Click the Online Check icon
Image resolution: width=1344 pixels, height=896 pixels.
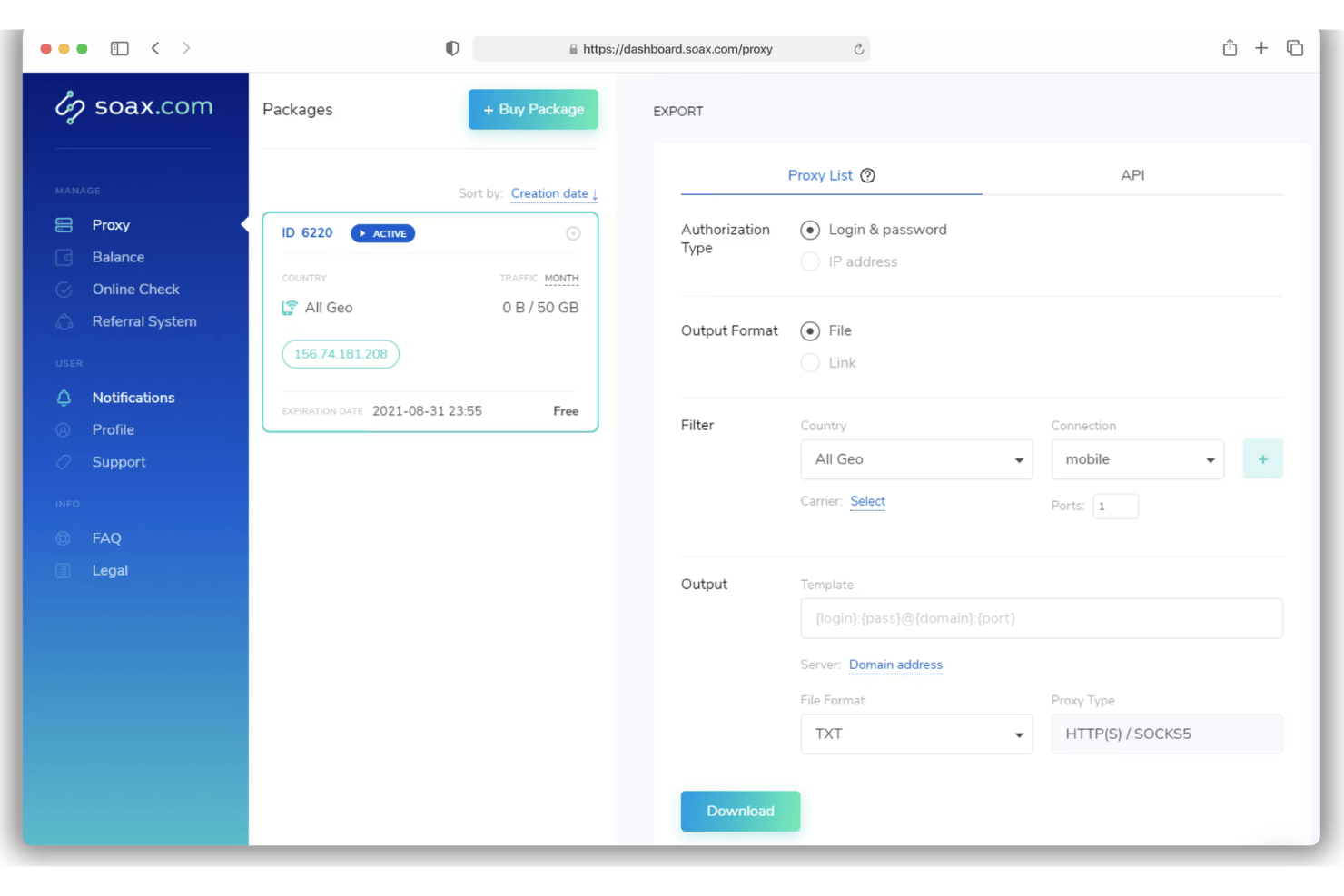(x=64, y=290)
